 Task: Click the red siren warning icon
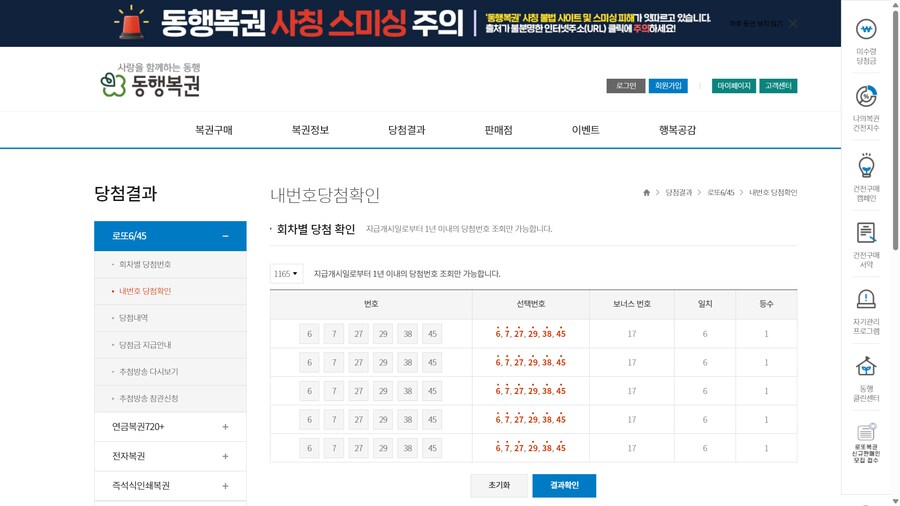click(131, 22)
